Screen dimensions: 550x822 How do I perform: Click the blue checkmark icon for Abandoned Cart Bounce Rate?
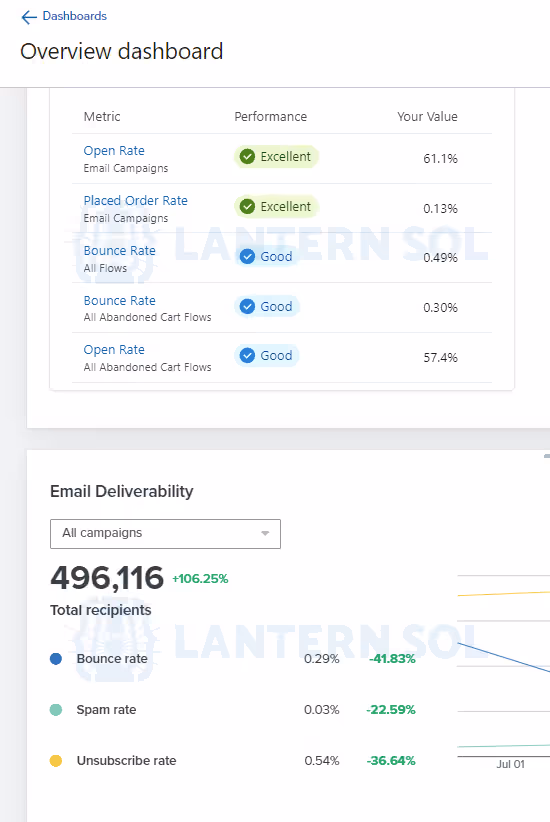tap(247, 306)
